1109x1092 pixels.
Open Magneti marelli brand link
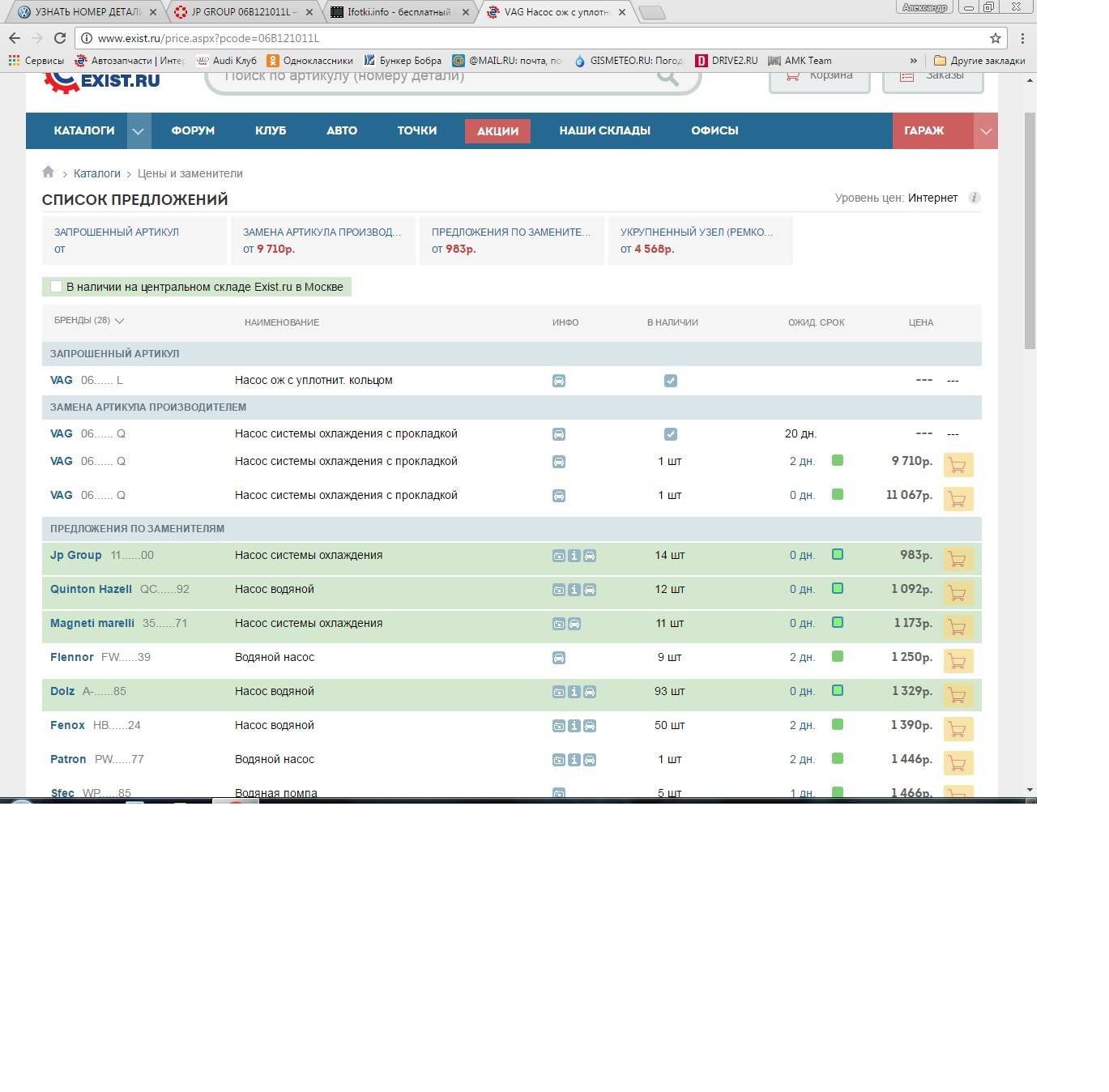tap(92, 623)
